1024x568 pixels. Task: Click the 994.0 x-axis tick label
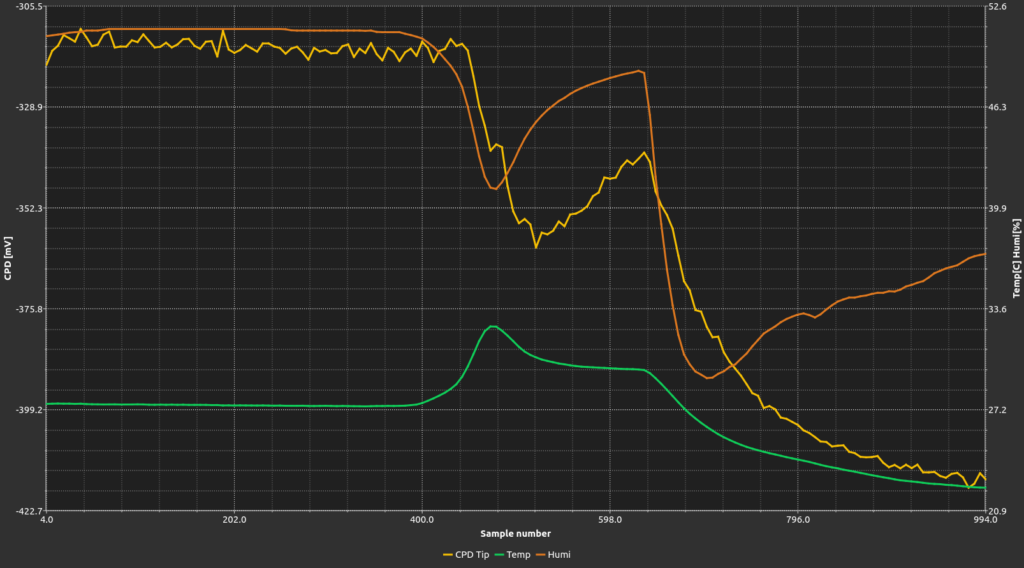[986, 520]
